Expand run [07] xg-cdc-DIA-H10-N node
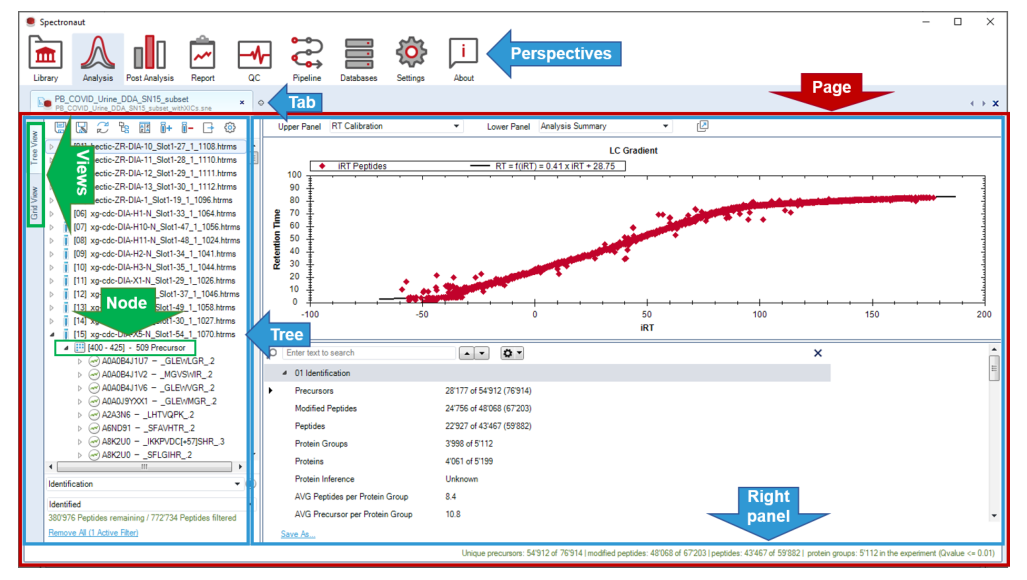The image size is (1027, 580). [52, 227]
